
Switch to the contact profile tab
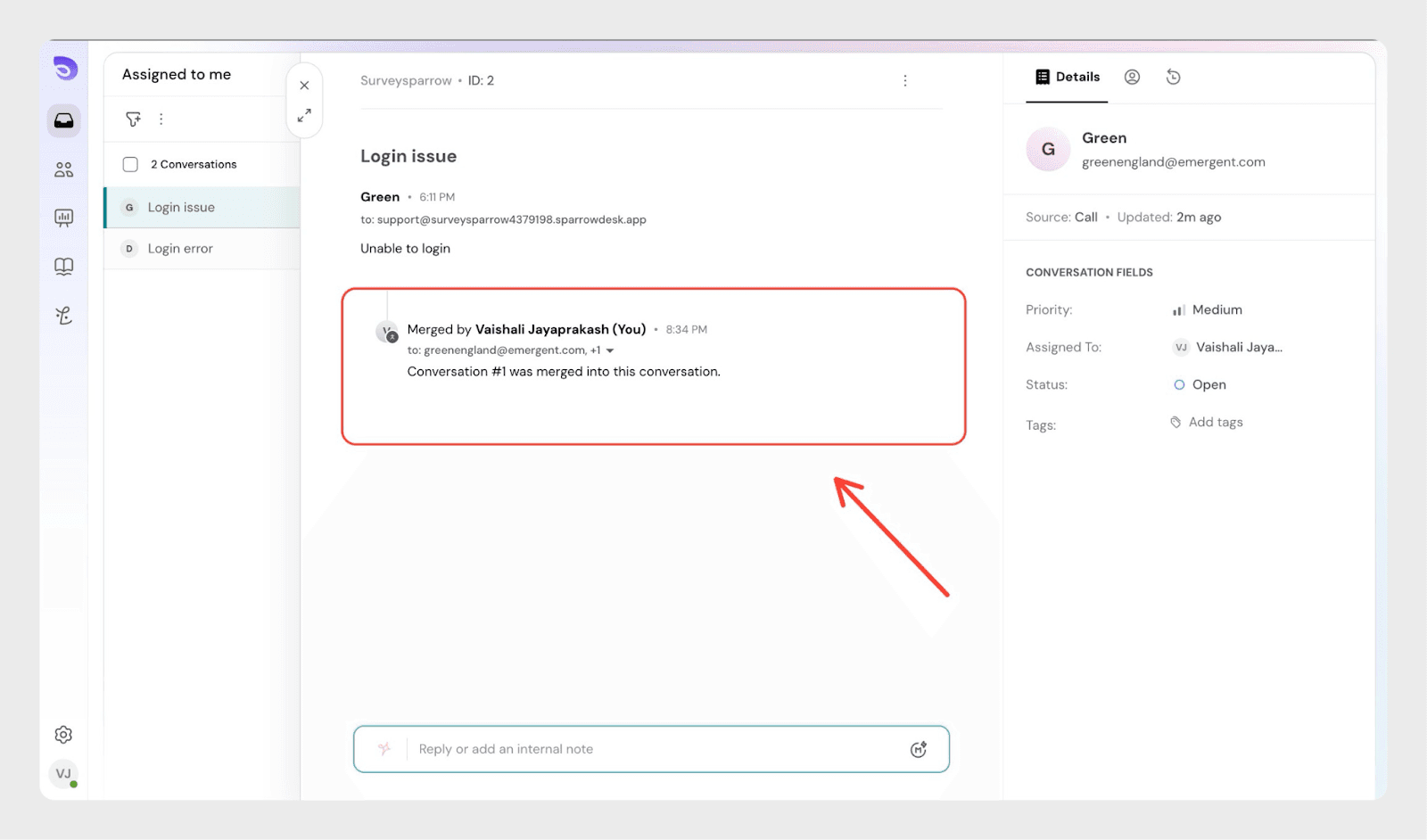coord(1132,78)
